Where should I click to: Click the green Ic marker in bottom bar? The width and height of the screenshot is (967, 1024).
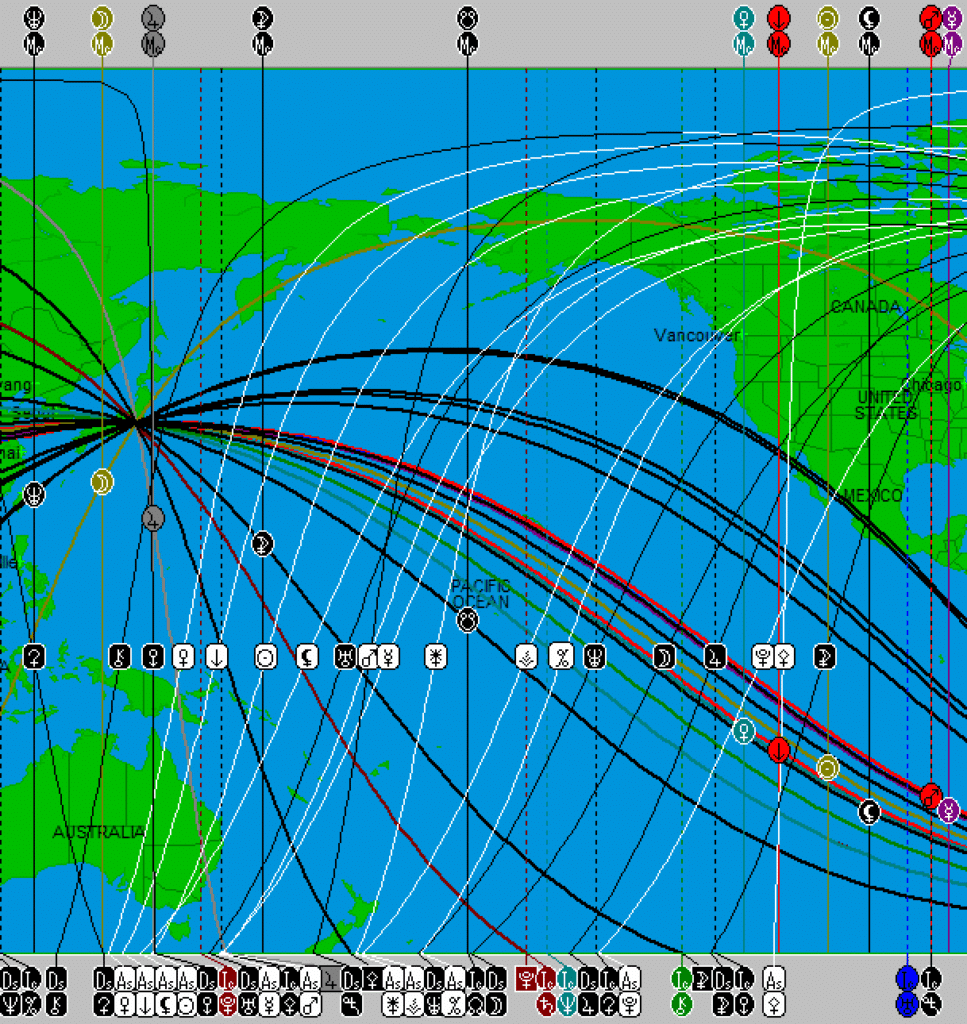[x=682, y=978]
